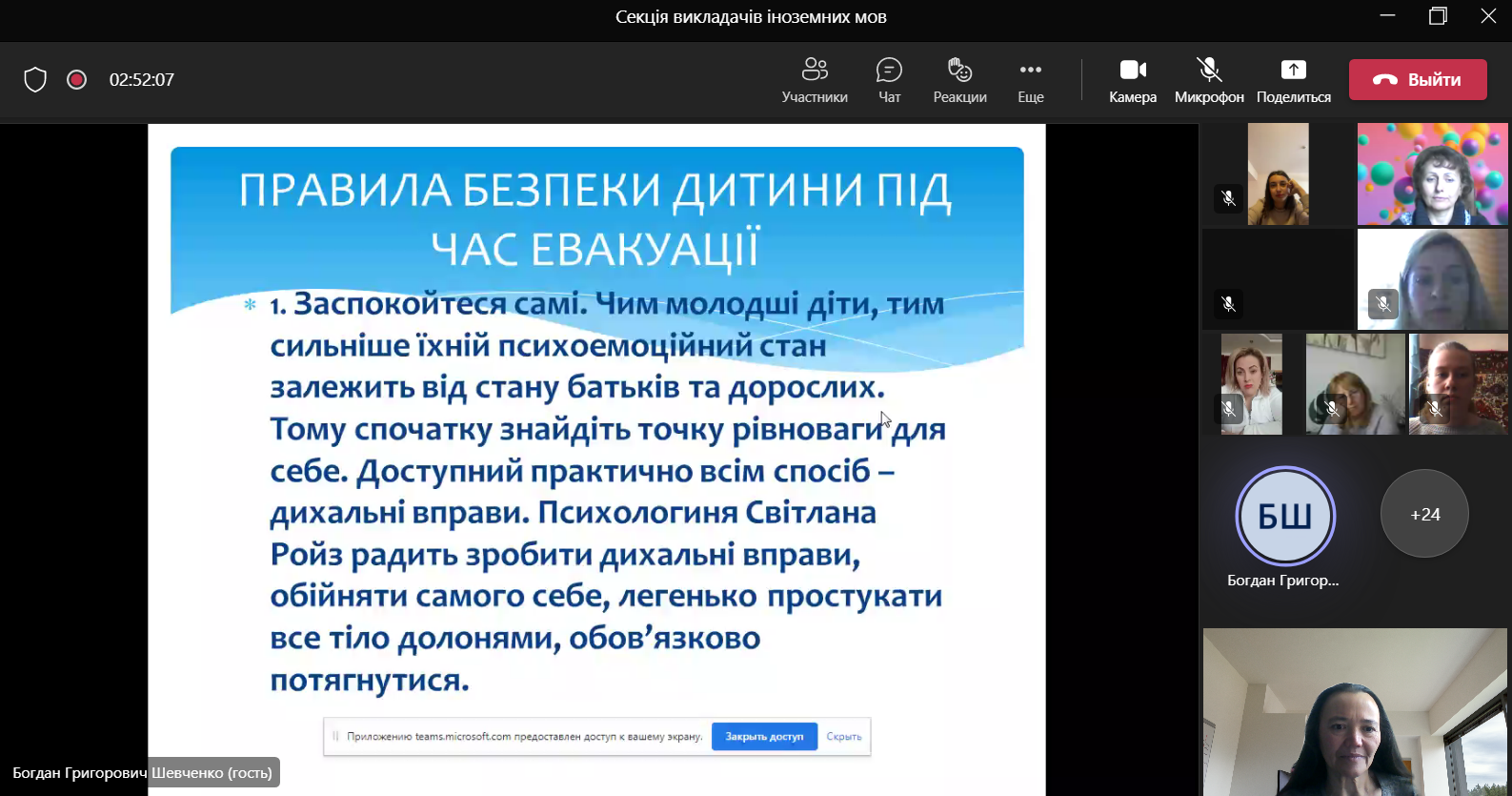This screenshot has width=1512, height=796.
Task: Restore down the meeting window
Action: 1438,16
